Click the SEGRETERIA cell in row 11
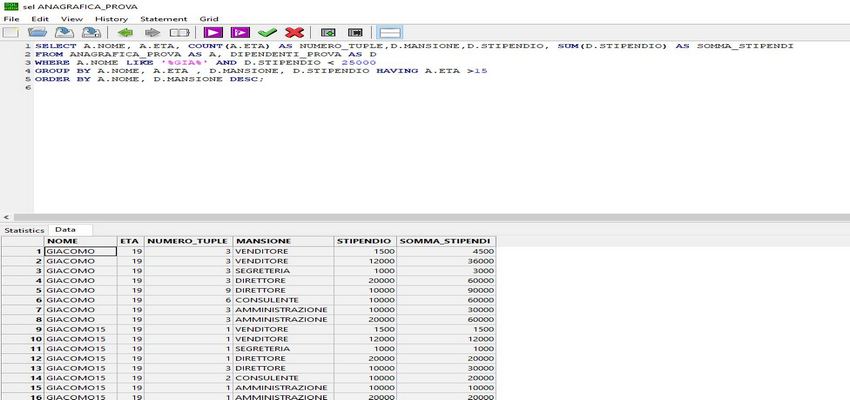Screen dimensions: 850x400 tap(284, 349)
